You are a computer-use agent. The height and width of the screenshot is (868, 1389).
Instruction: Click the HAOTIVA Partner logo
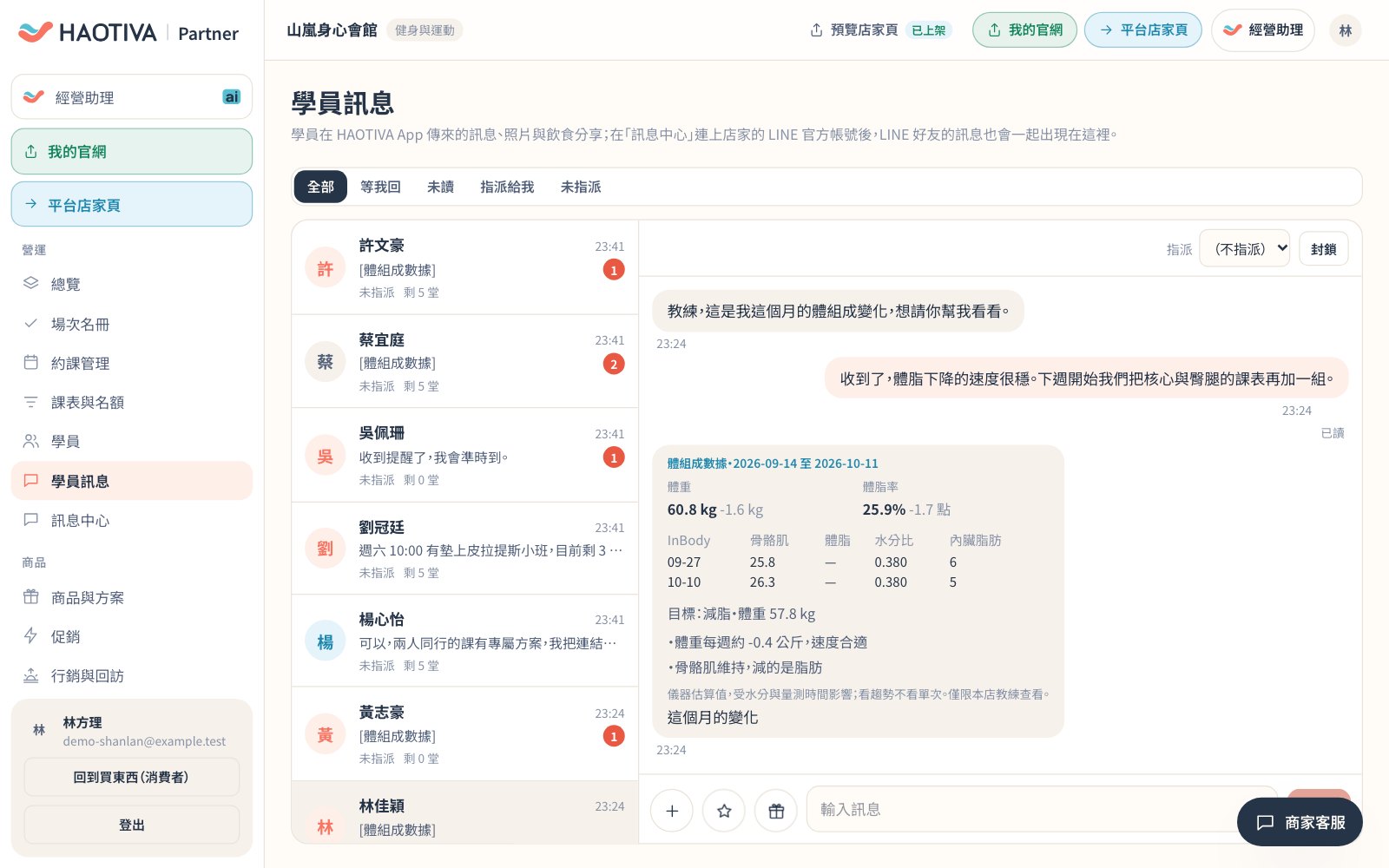(x=128, y=33)
